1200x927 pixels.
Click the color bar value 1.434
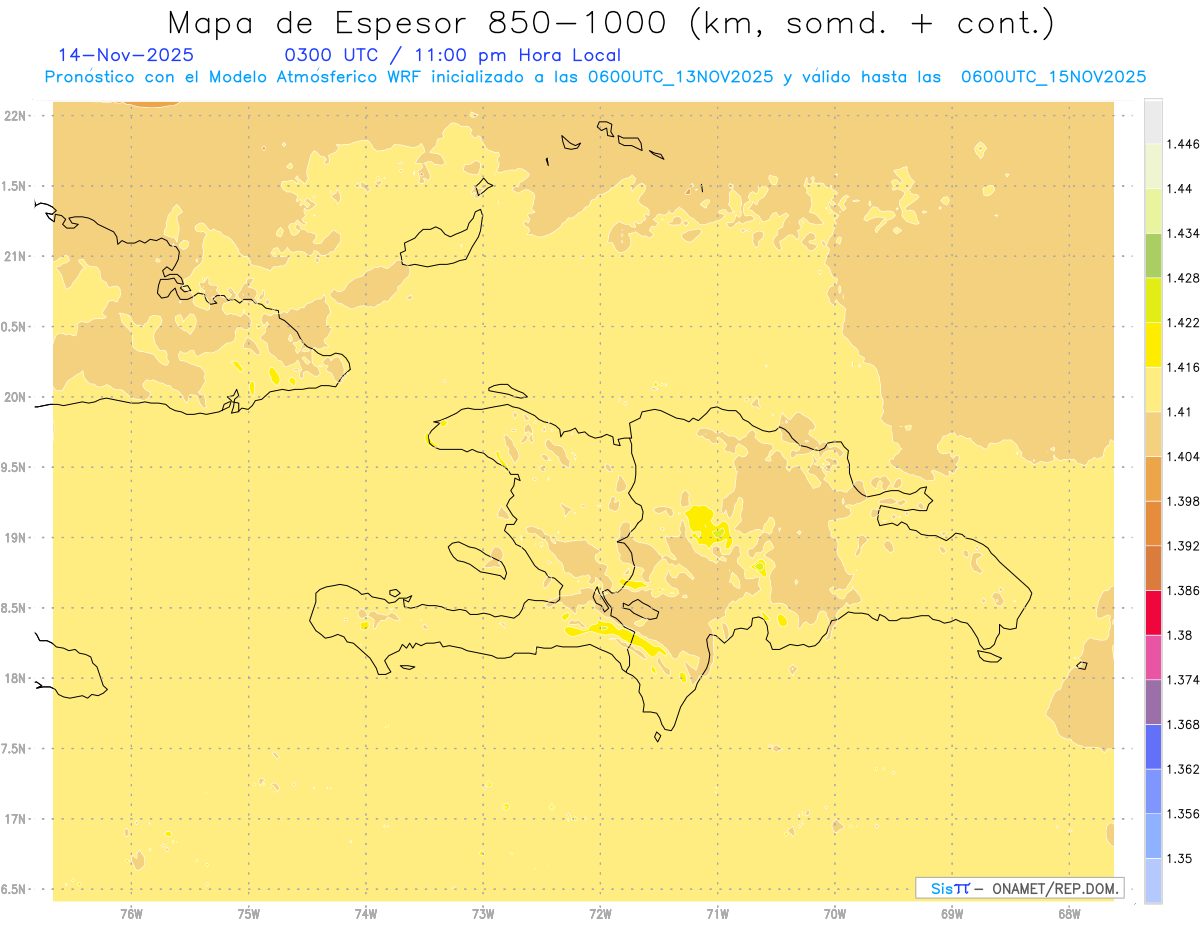click(1183, 233)
